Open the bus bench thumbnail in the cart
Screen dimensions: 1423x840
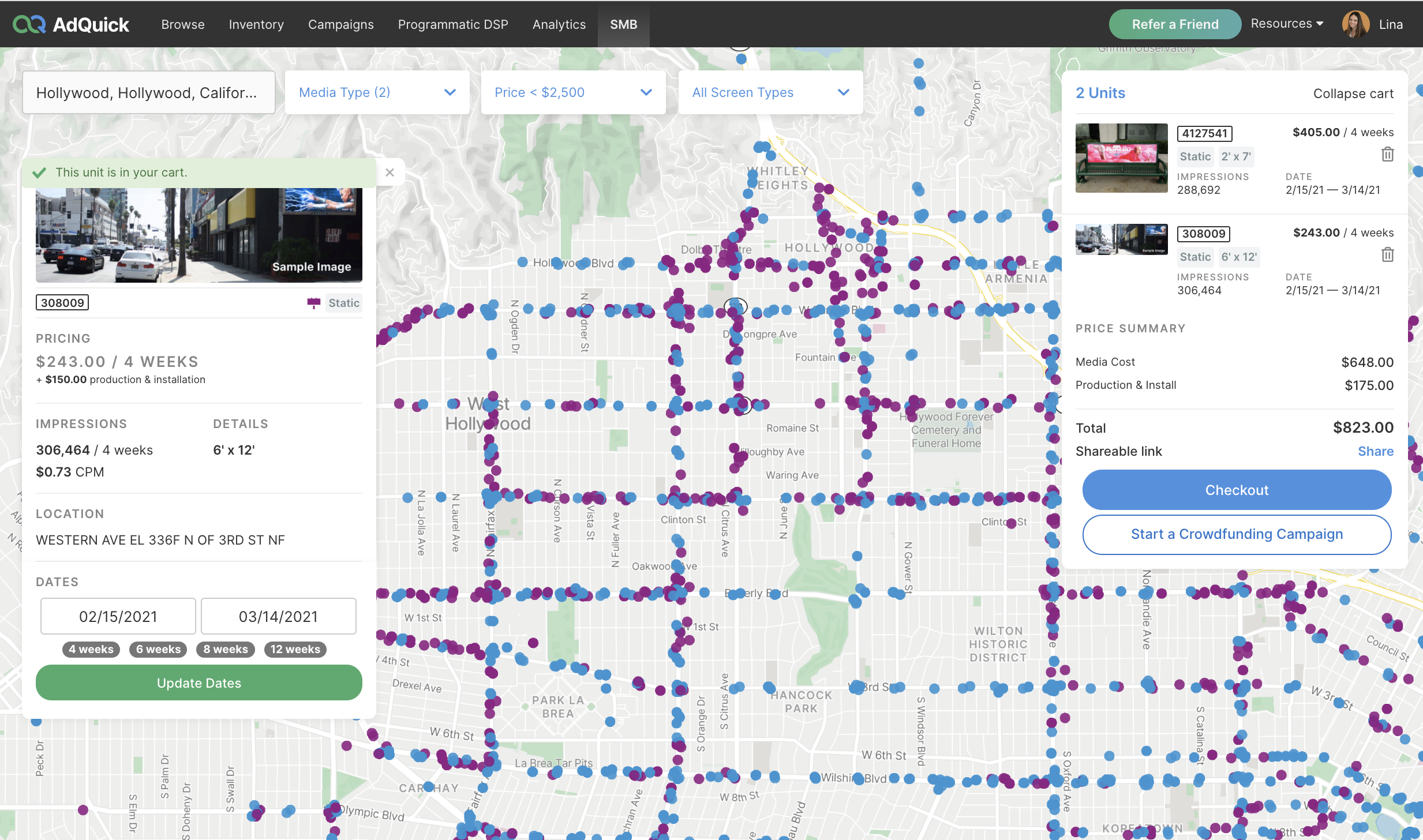click(1121, 157)
